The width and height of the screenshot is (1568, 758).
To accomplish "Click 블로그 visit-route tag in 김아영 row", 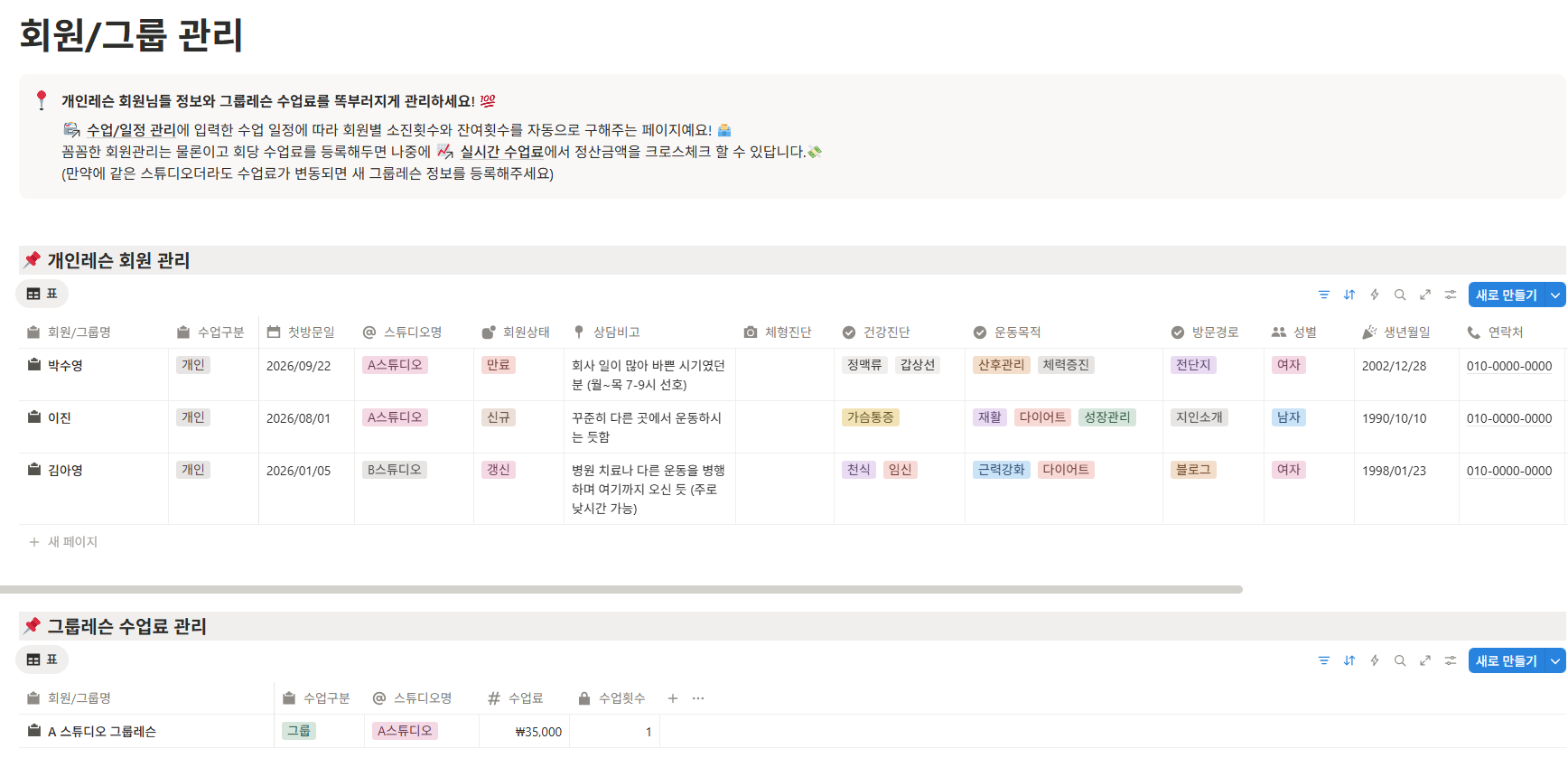I will pos(1193,470).
